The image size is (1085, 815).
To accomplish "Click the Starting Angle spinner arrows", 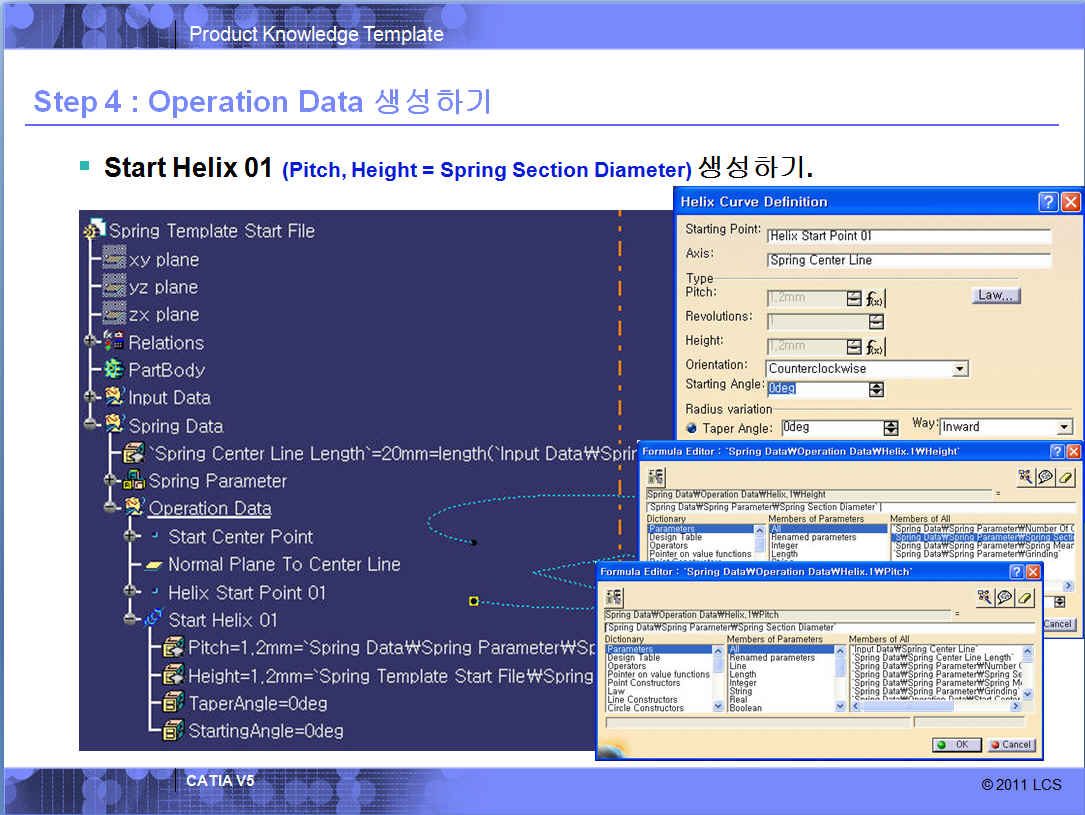I will (876, 388).
